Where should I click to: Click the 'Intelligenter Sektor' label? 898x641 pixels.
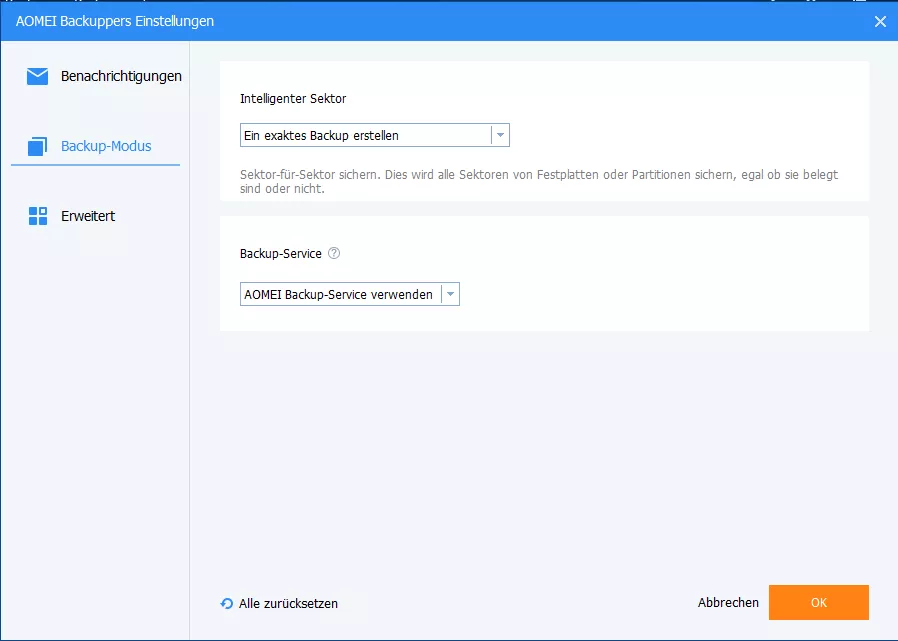point(293,99)
